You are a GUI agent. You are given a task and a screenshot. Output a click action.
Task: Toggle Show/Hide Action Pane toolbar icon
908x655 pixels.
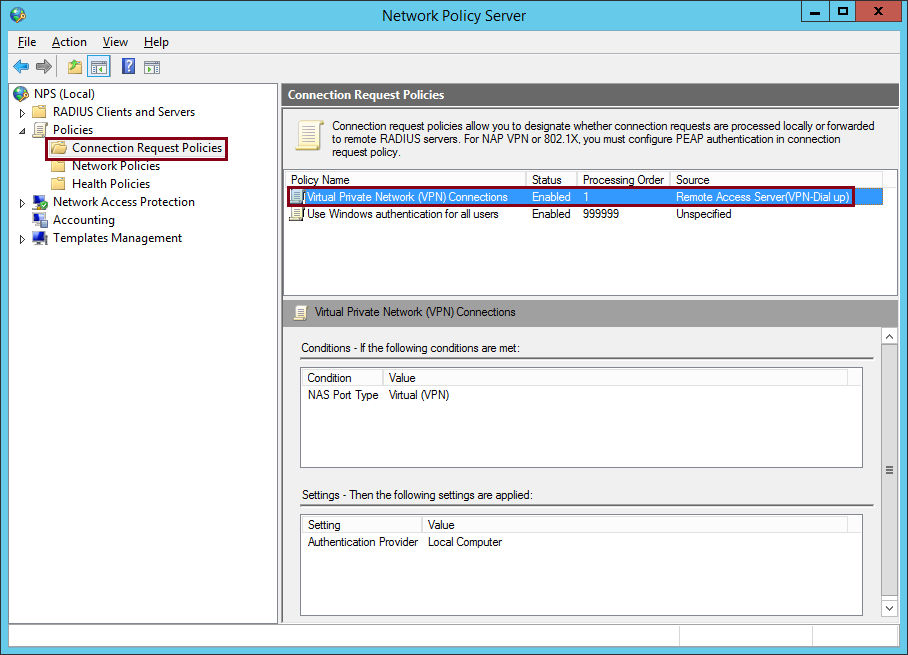tap(152, 67)
